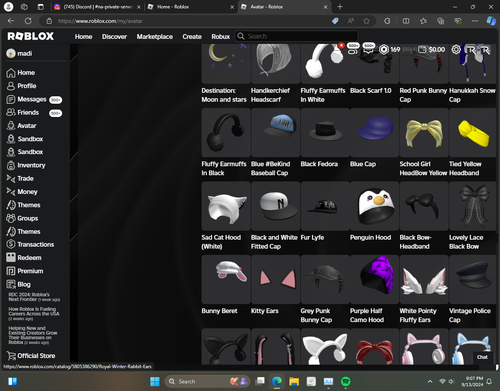Viewport: 500px width, 391px height.
Task: Select the Fur Lyfe cap item
Action: (325, 206)
